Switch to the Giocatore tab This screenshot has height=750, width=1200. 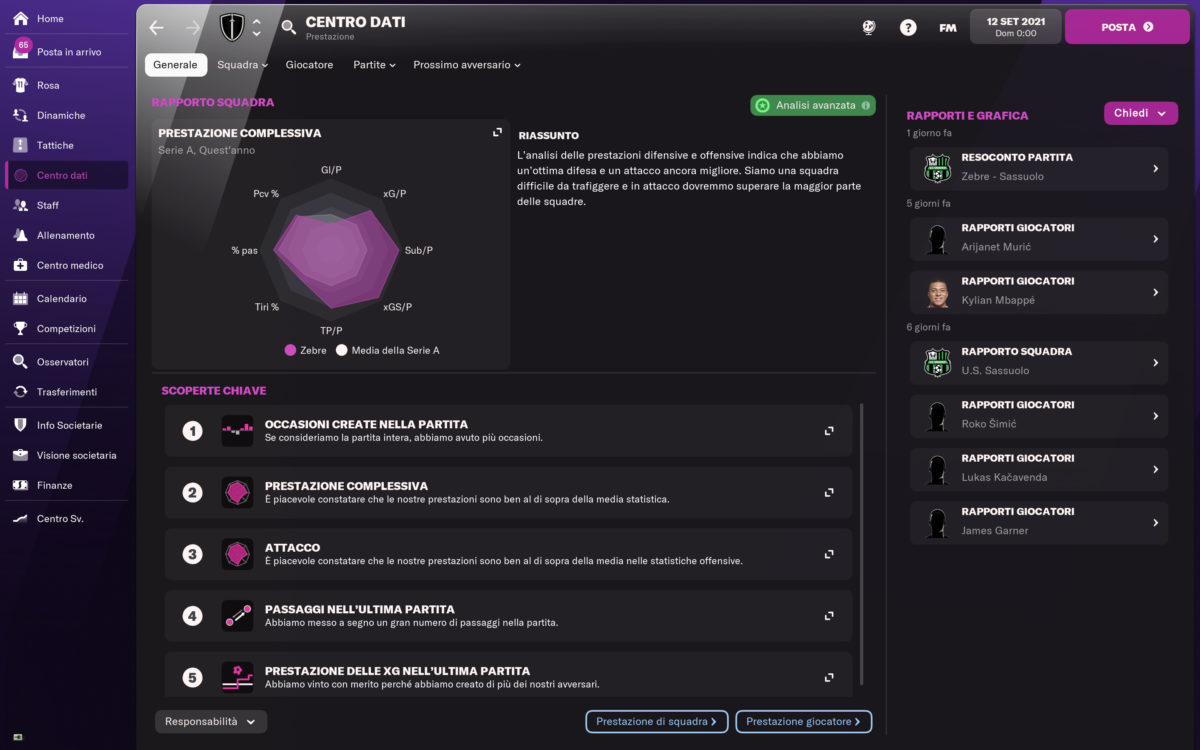point(309,65)
